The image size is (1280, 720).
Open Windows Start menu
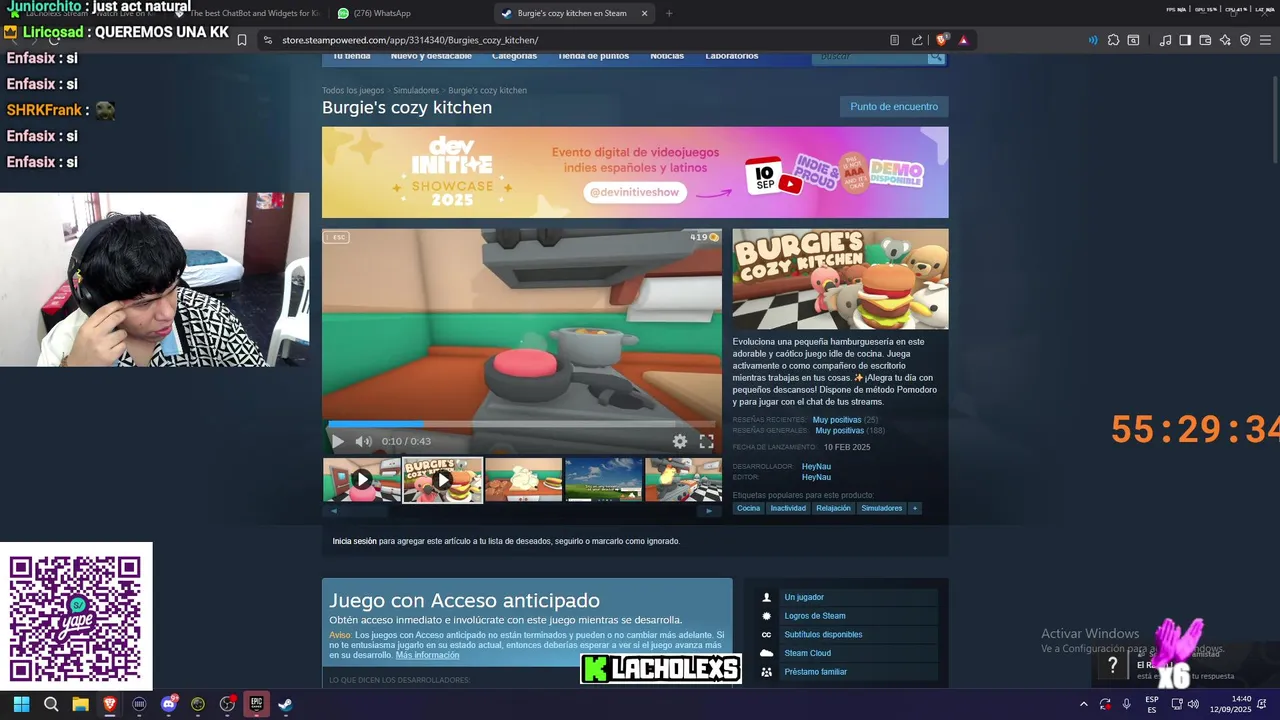click(x=21, y=704)
